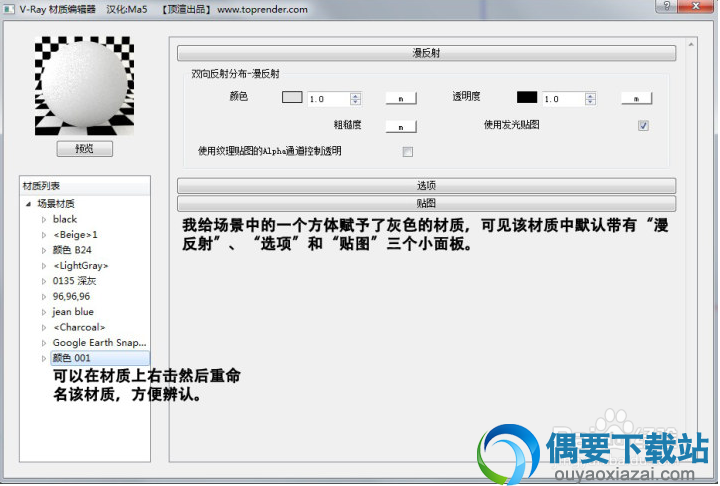Click the 粗糙度 texture map m button
Screen dimensions: 720x486
(x=401, y=127)
